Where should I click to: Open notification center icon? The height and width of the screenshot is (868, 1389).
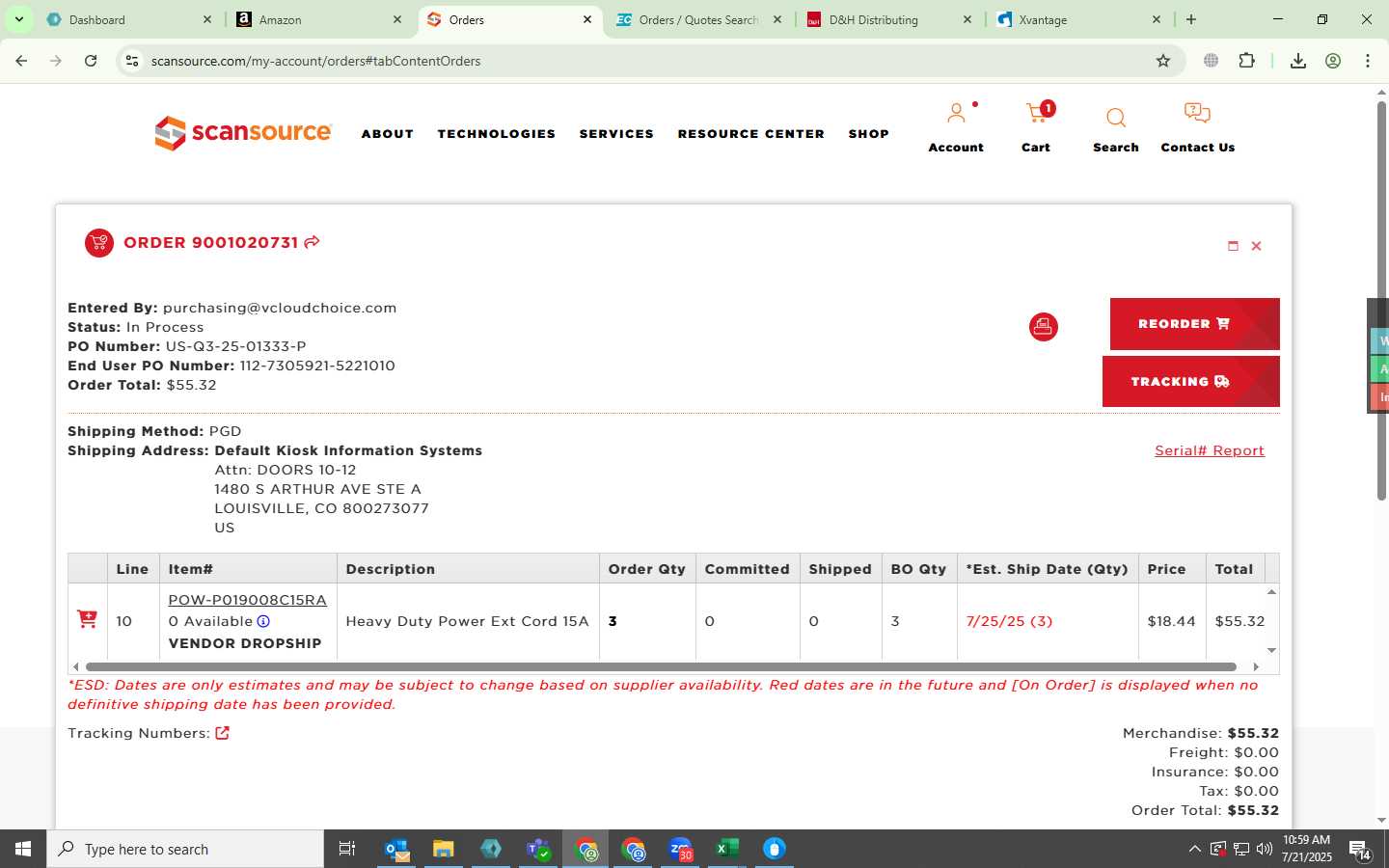click(1360, 850)
